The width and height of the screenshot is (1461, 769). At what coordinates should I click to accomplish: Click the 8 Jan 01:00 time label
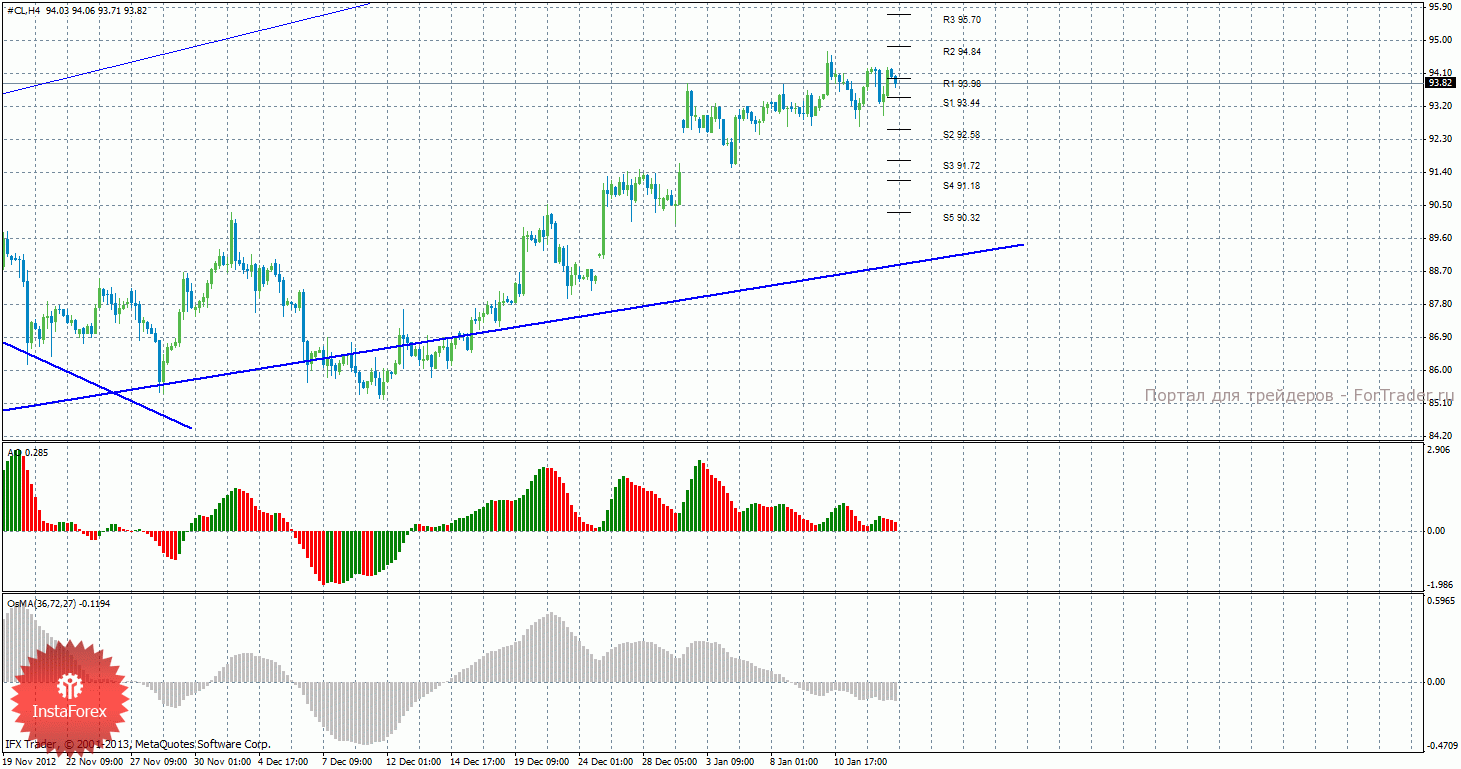click(795, 762)
